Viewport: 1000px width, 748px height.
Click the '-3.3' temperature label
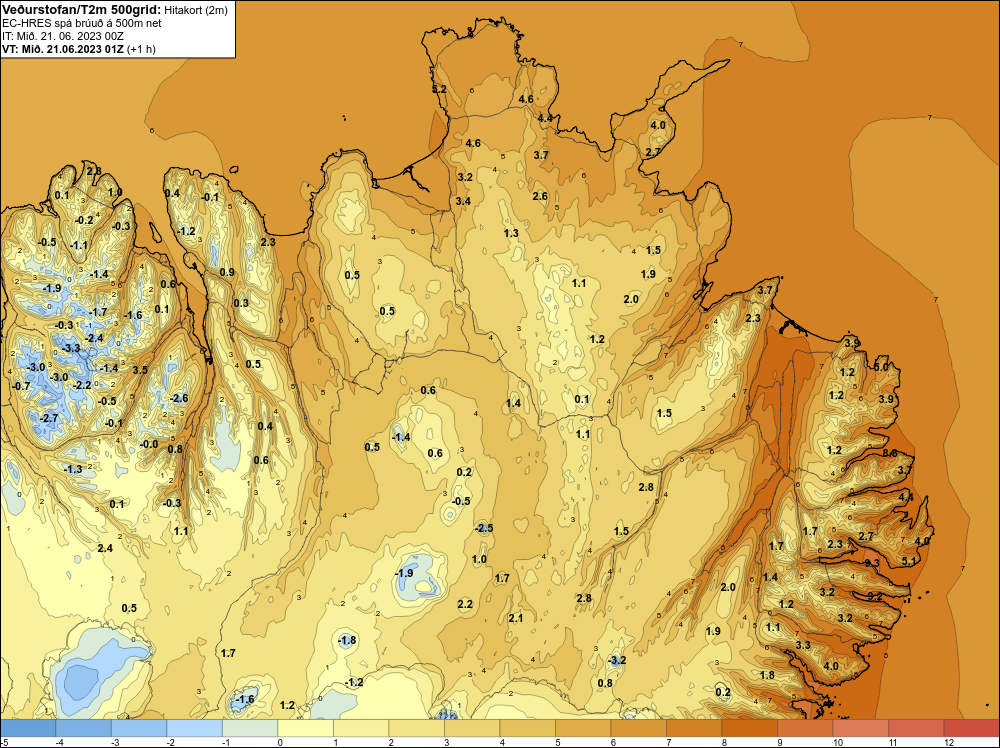point(71,348)
